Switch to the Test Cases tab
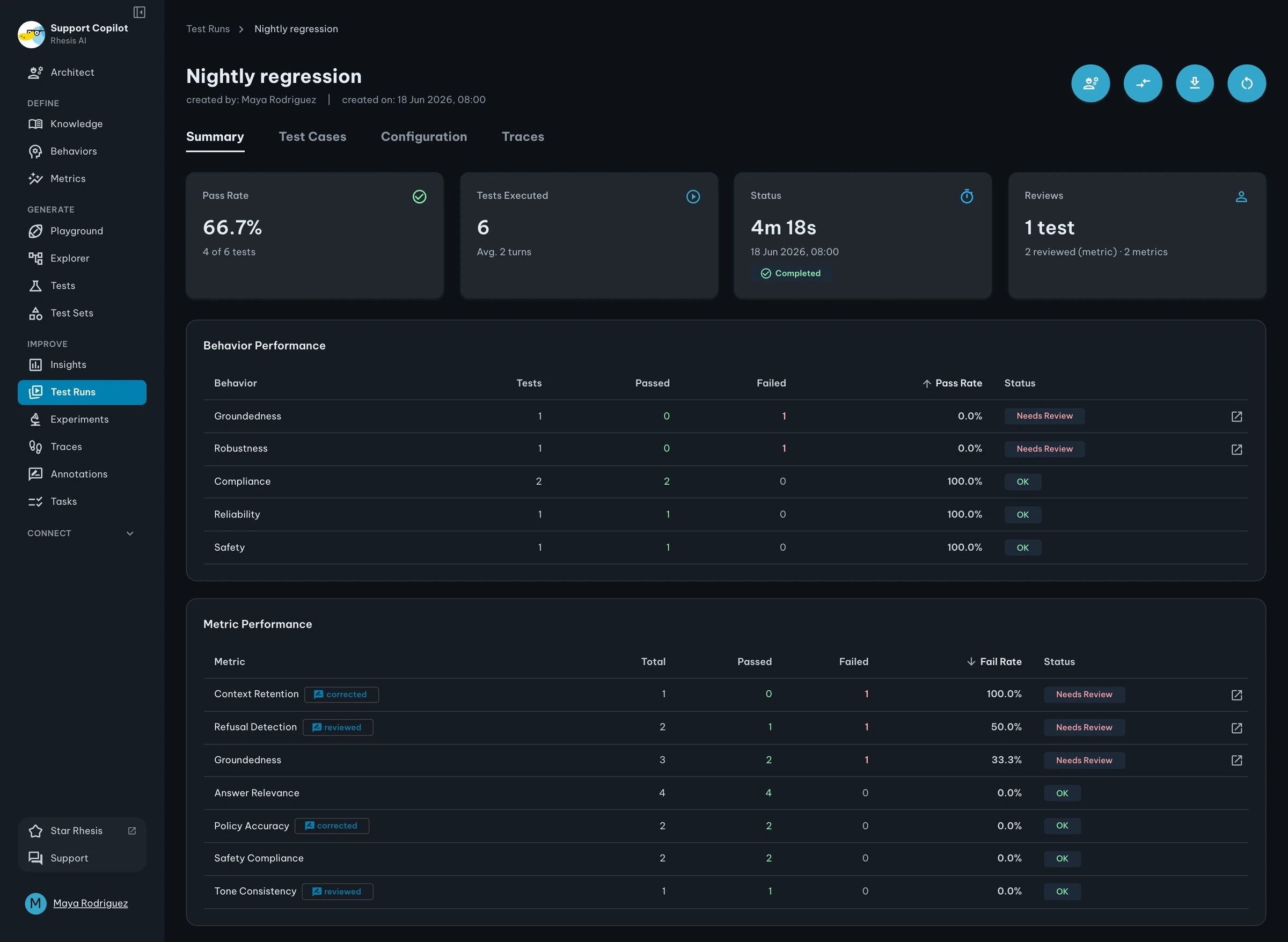 [312, 137]
